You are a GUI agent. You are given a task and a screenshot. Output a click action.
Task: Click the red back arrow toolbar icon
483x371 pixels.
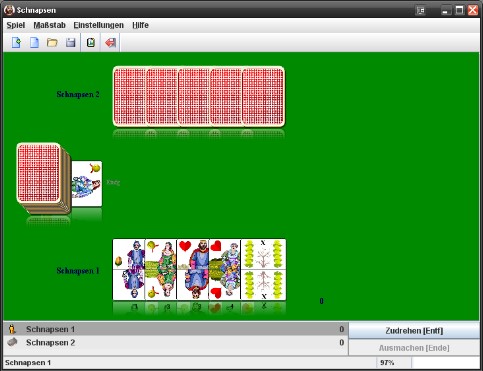pos(110,43)
